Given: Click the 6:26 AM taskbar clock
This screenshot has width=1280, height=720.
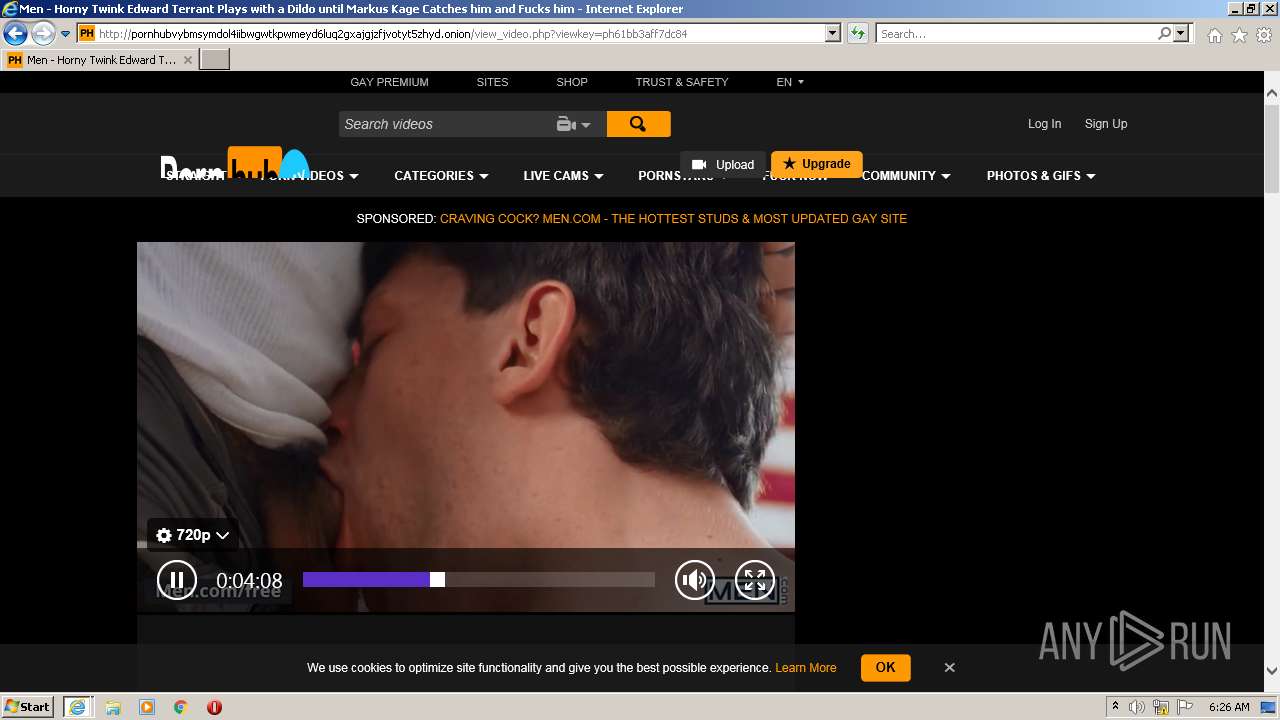Looking at the screenshot, I should coord(1229,707).
